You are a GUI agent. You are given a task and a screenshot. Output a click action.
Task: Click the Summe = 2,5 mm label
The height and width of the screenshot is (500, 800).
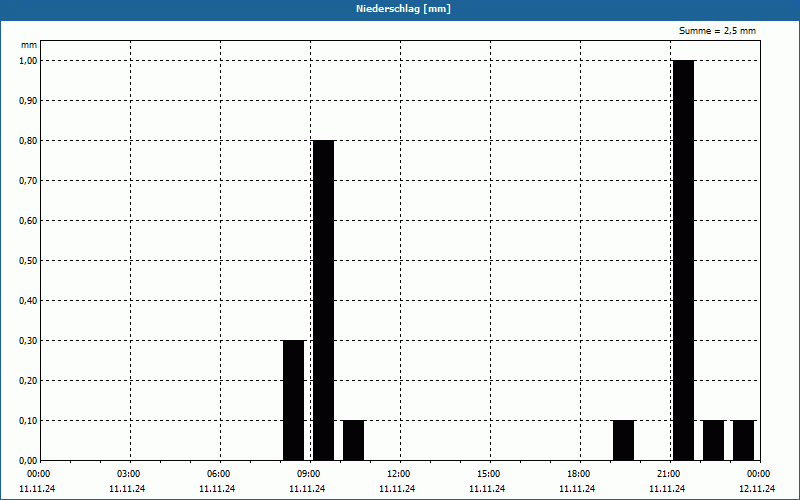click(x=717, y=31)
